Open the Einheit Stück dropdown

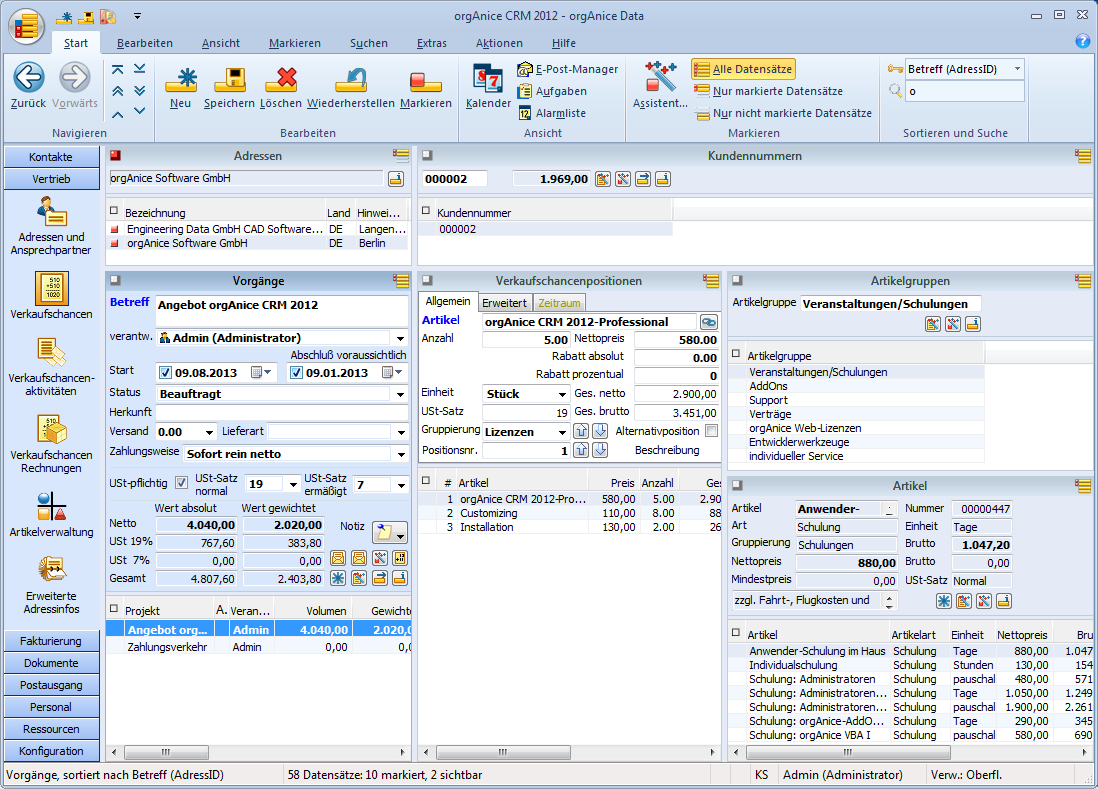click(562, 394)
